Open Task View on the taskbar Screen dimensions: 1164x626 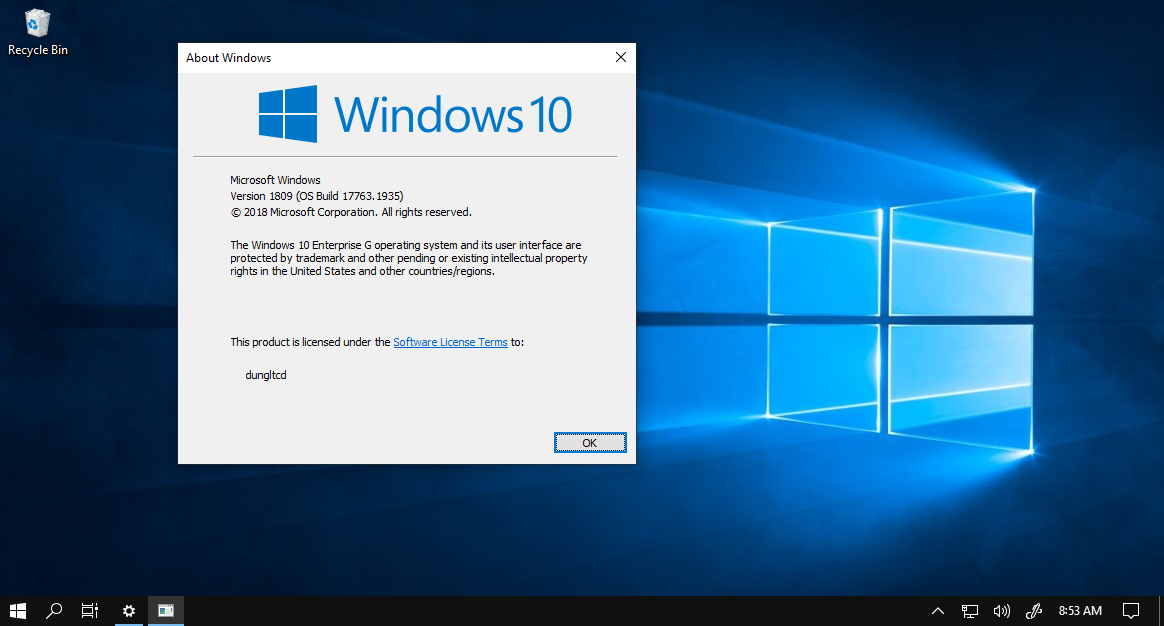90,610
